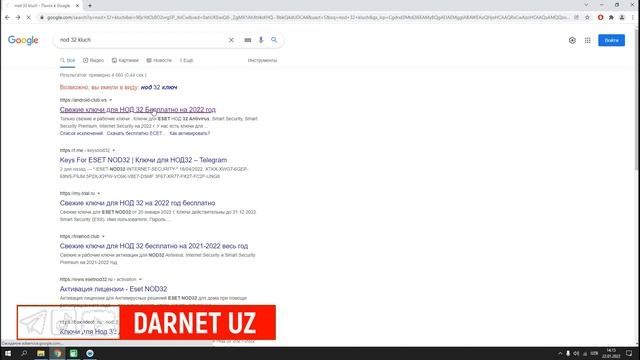640x360 pixels.
Task: Expand the my-soal.ru result dropdown arrow
Action: click(x=99, y=193)
